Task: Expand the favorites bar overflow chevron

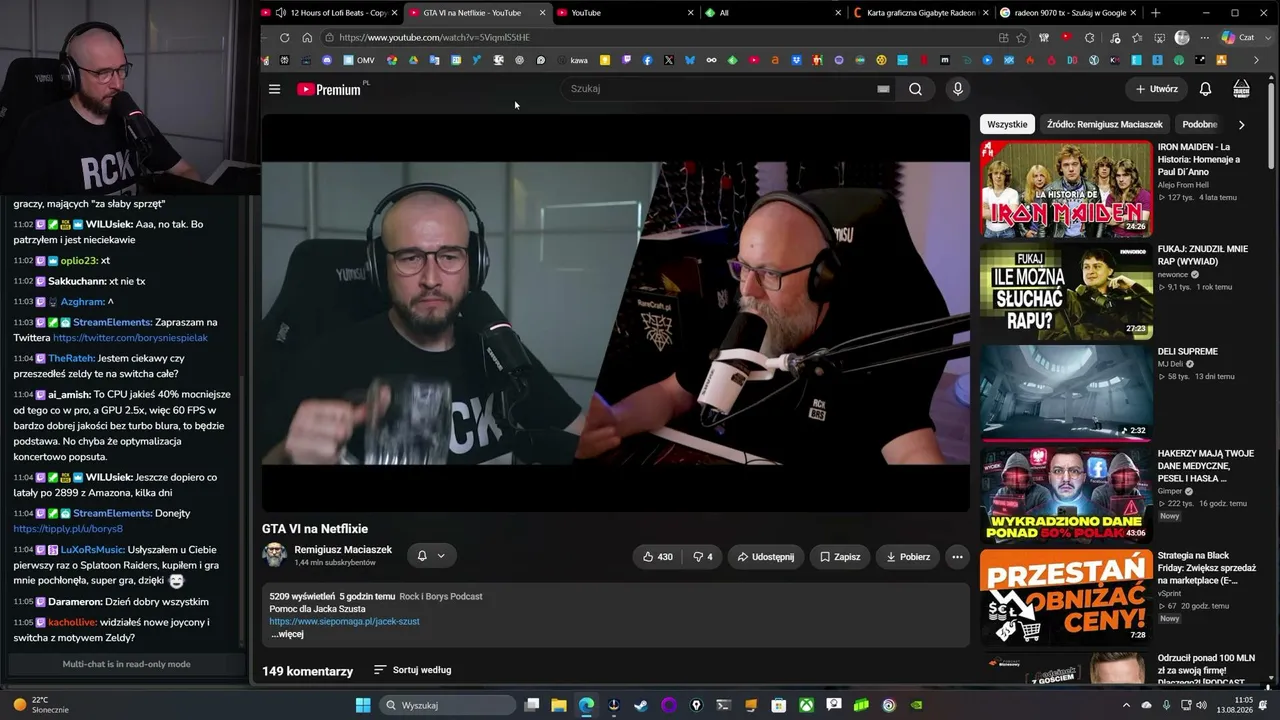Action: point(1256,60)
